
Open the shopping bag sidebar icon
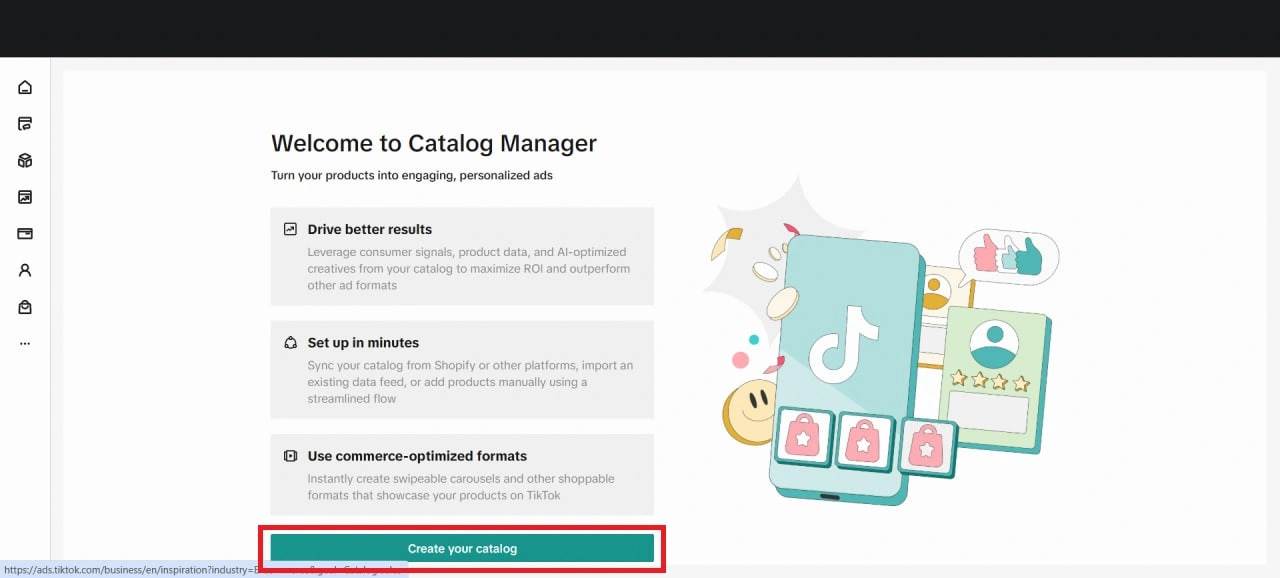pyautogui.click(x=25, y=307)
